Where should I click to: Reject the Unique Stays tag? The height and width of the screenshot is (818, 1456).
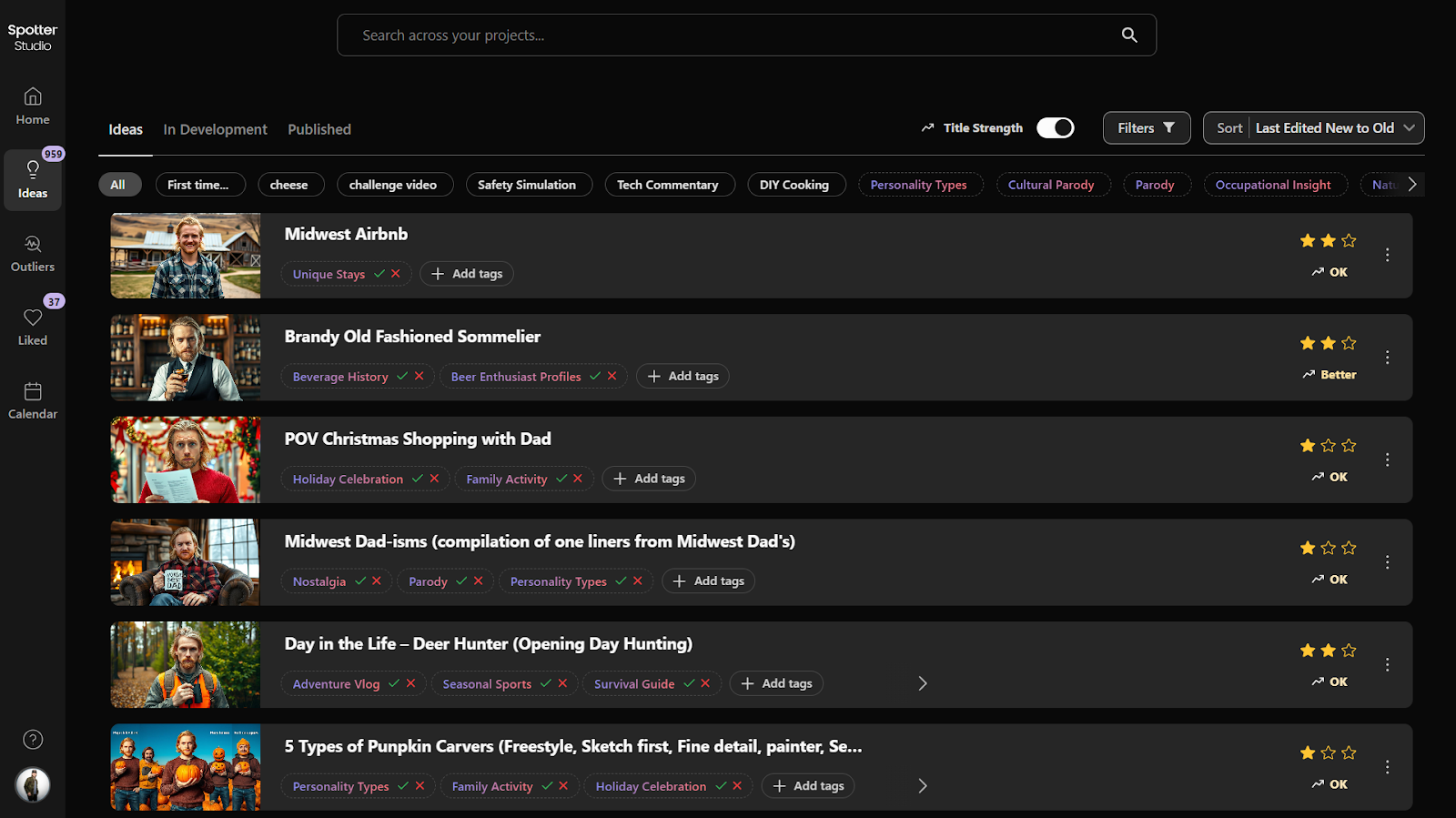[x=396, y=274]
